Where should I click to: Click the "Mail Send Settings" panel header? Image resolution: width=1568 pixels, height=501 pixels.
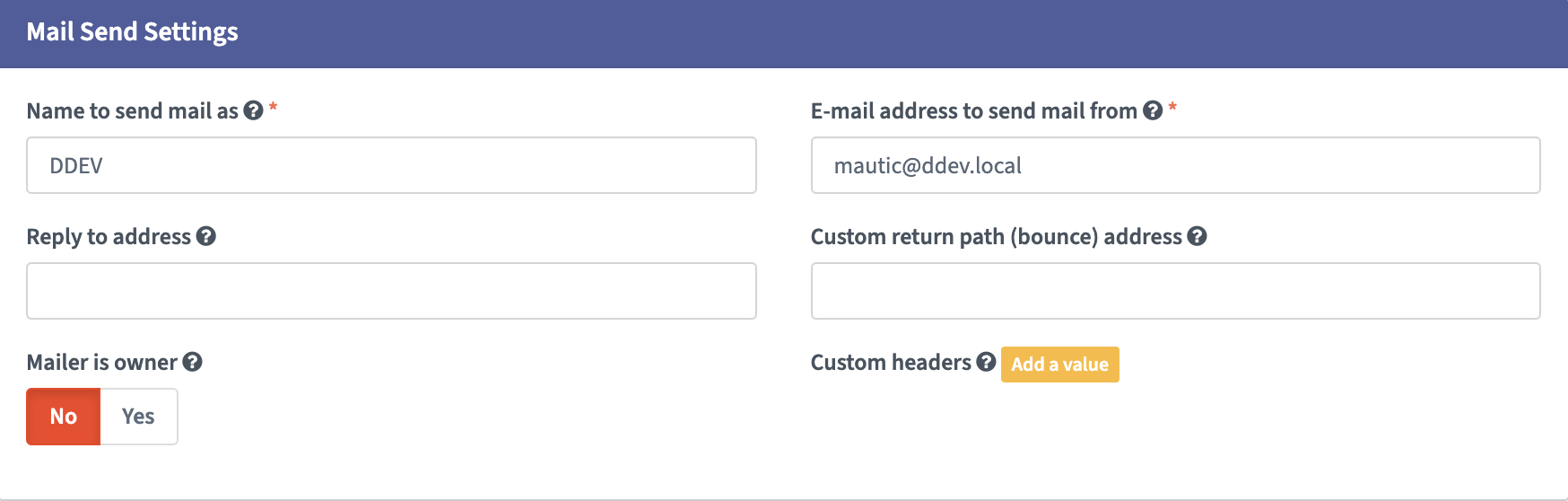(x=132, y=32)
